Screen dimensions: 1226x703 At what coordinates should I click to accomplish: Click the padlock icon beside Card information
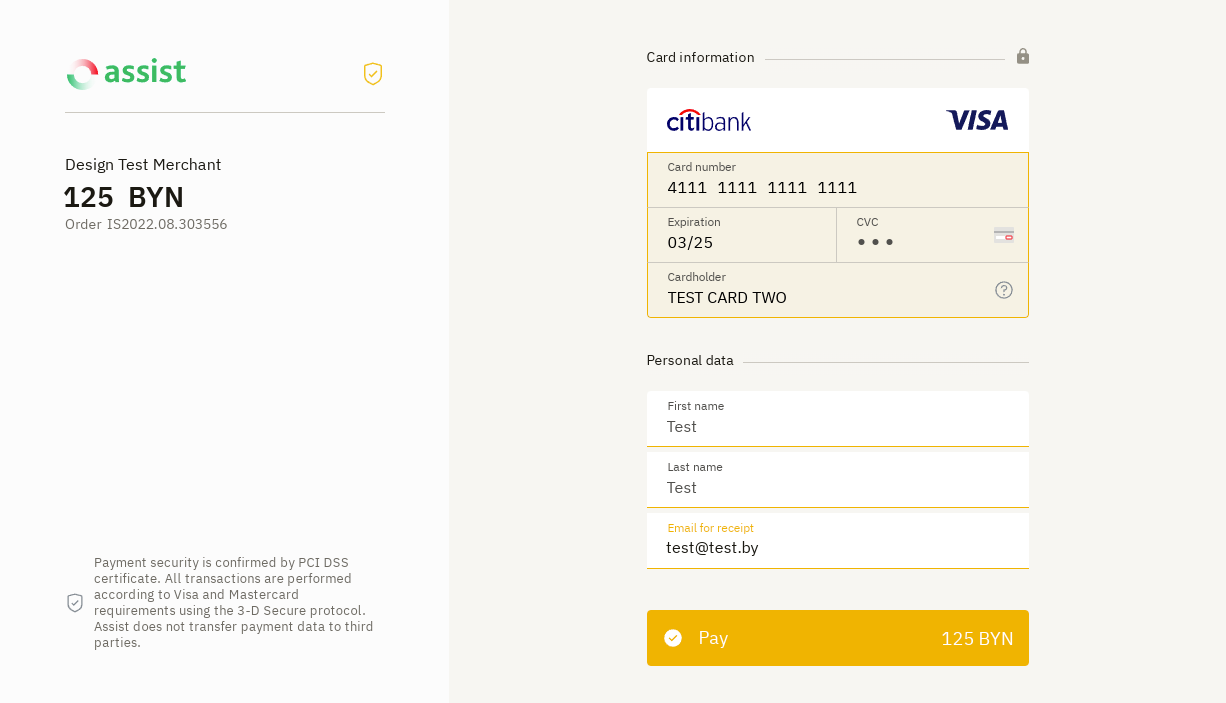(1023, 56)
